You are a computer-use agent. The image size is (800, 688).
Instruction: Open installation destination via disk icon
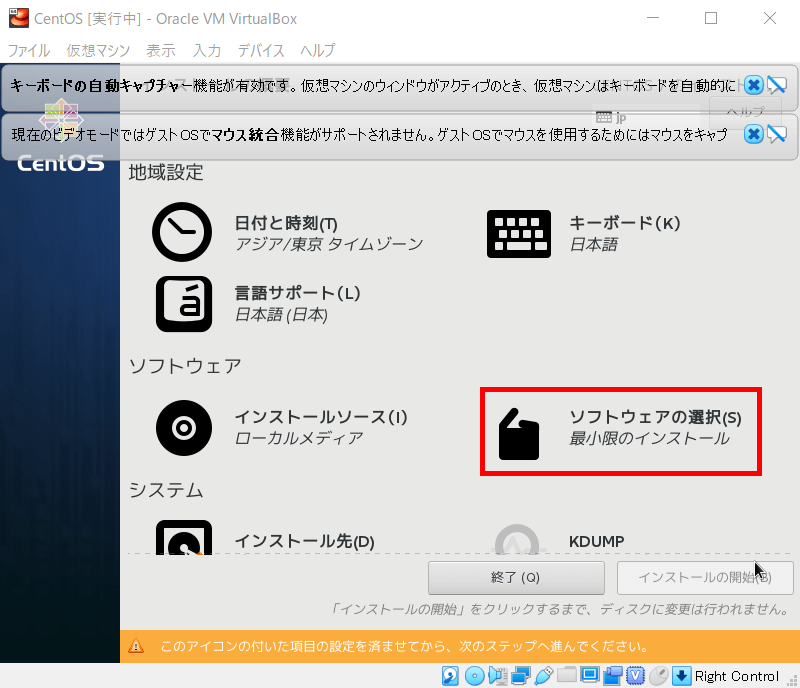184,537
